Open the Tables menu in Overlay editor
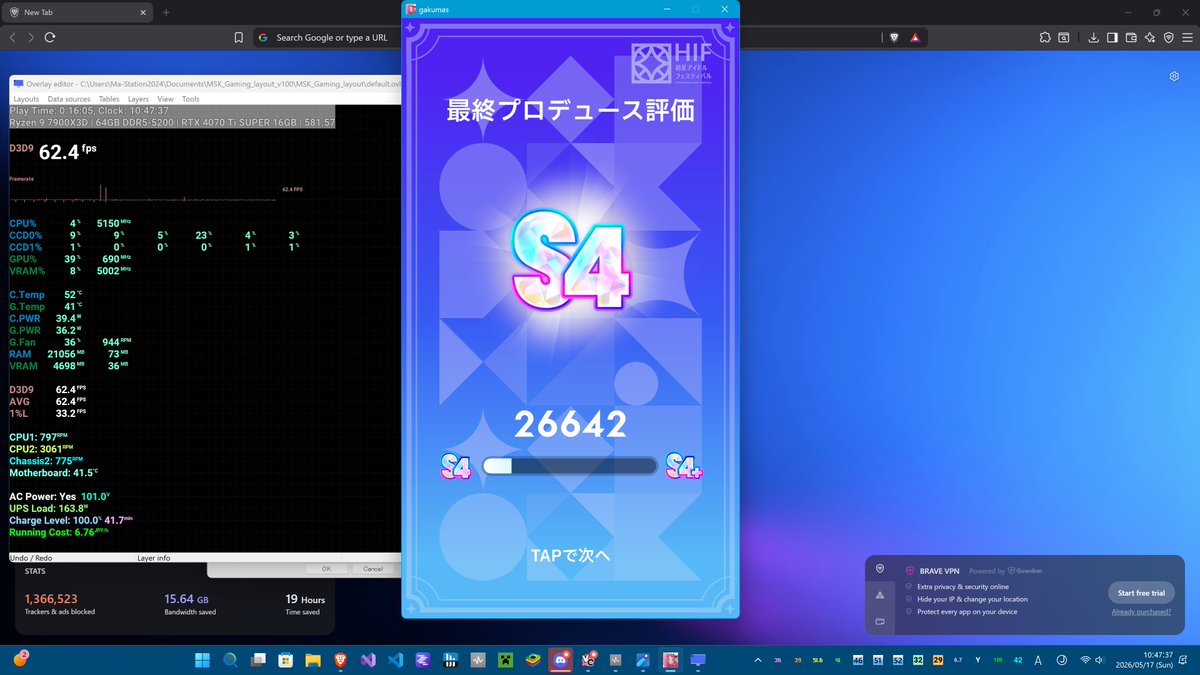This screenshot has width=1200, height=675. point(109,99)
